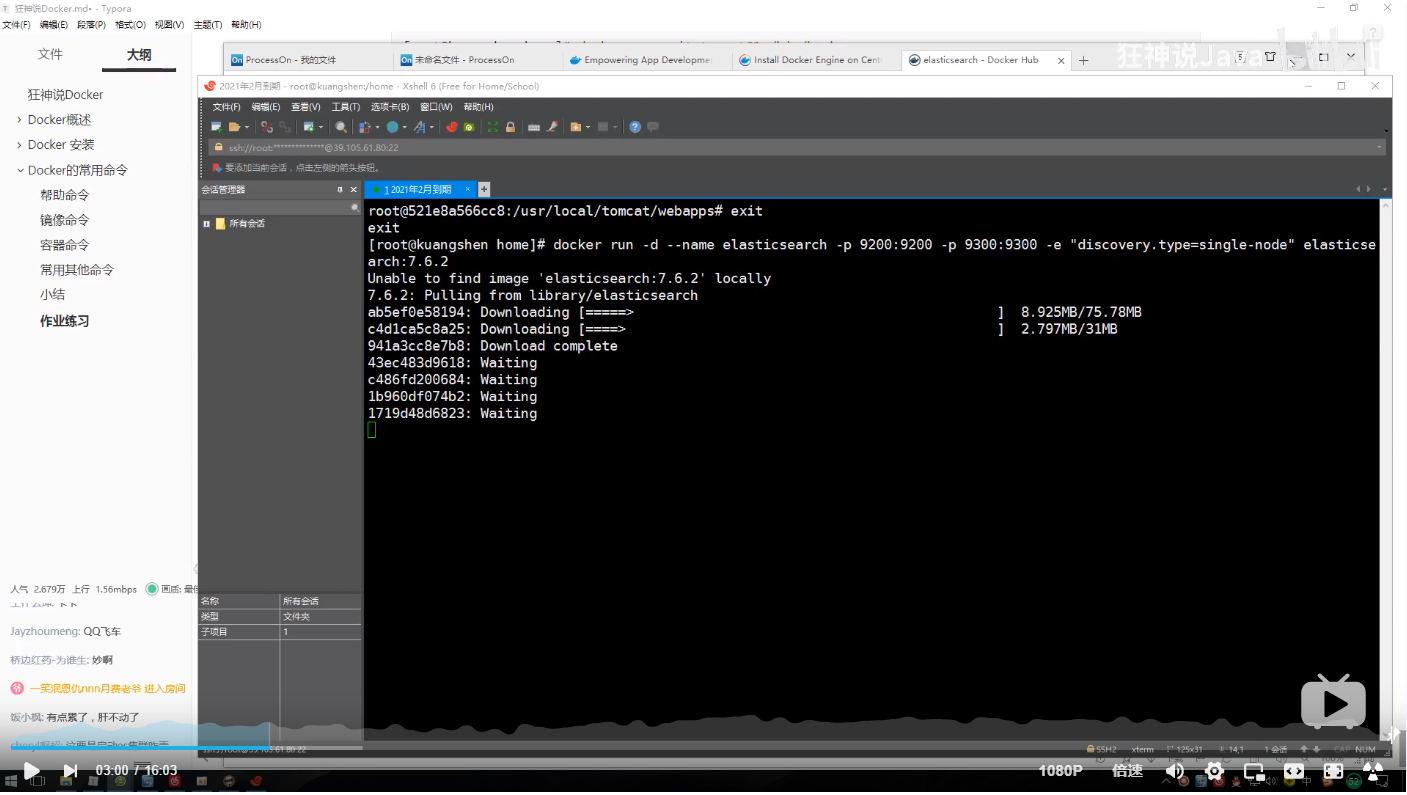
Task: Click the font settings icon in Xshell toolbar
Action: pyautogui.click(x=419, y=127)
